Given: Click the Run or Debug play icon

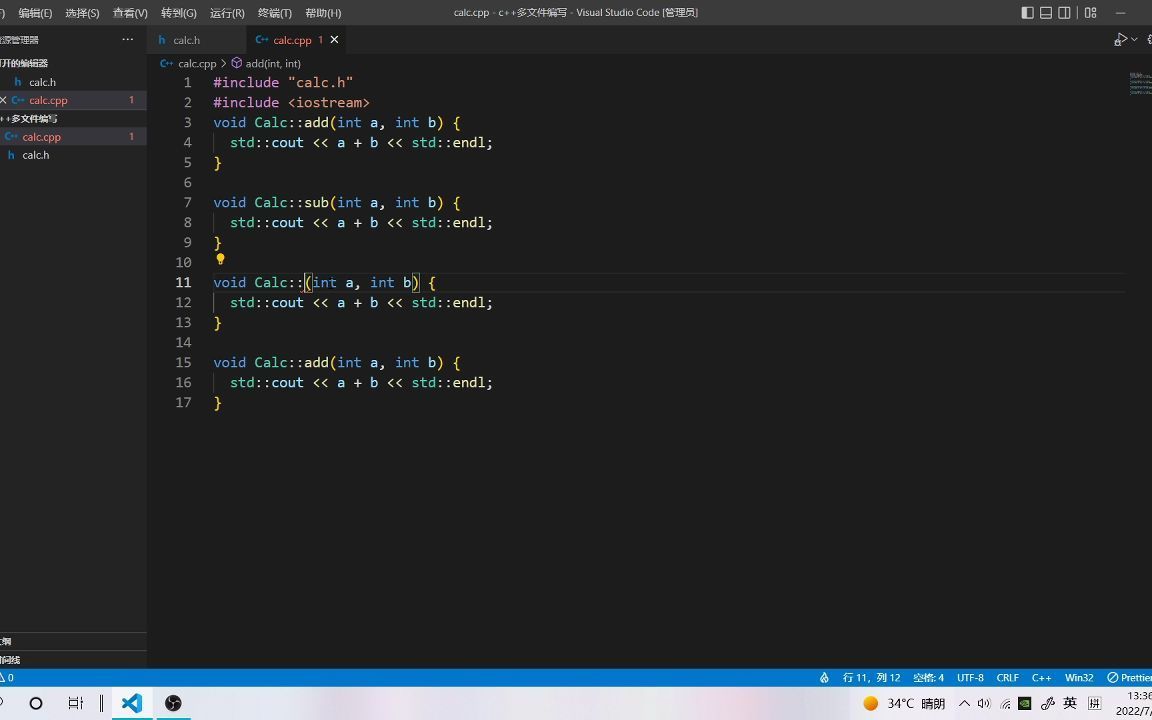Looking at the screenshot, I should [x=1121, y=40].
